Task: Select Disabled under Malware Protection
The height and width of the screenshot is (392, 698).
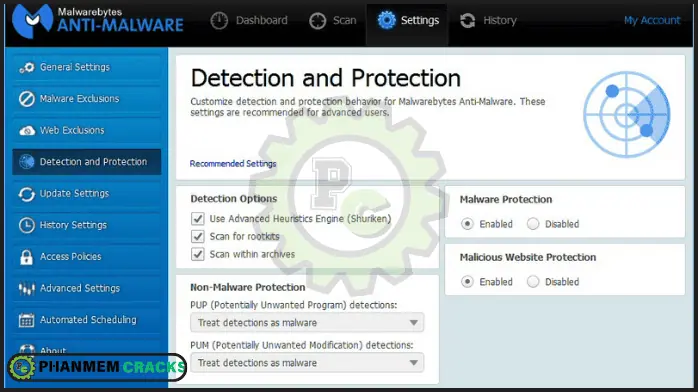Action: coord(533,224)
